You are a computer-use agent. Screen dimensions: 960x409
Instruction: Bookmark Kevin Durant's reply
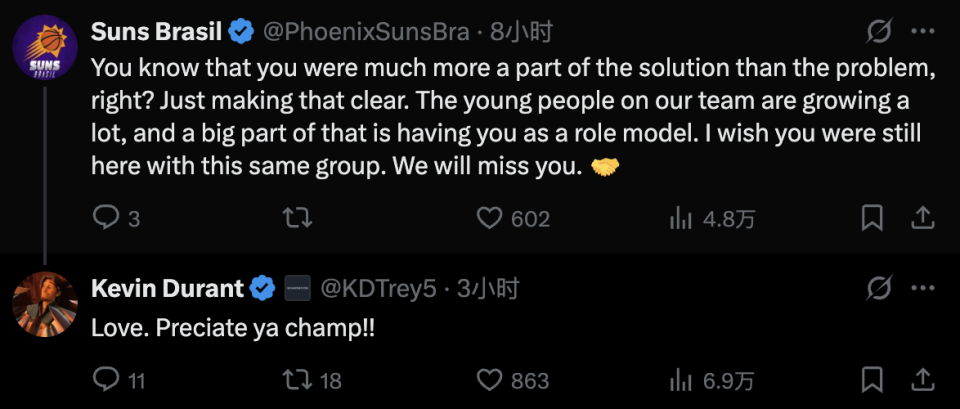pyautogui.click(x=872, y=379)
